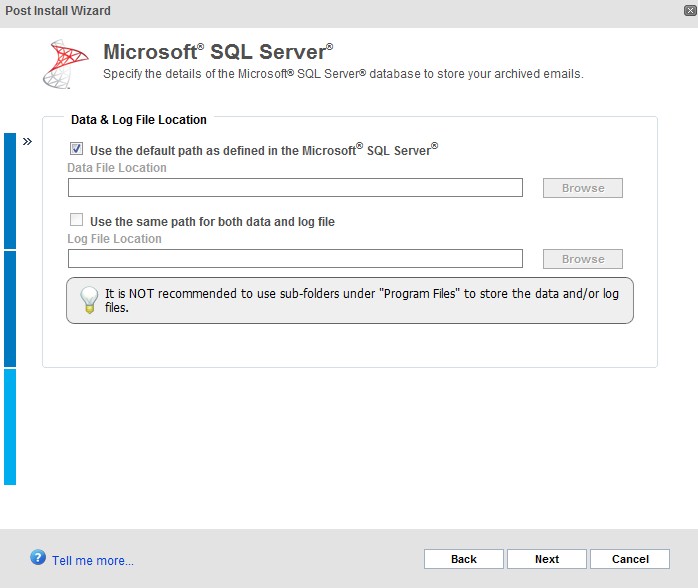698x588 pixels.
Task: Click the Data & Log File Location heading
Action: click(x=139, y=120)
